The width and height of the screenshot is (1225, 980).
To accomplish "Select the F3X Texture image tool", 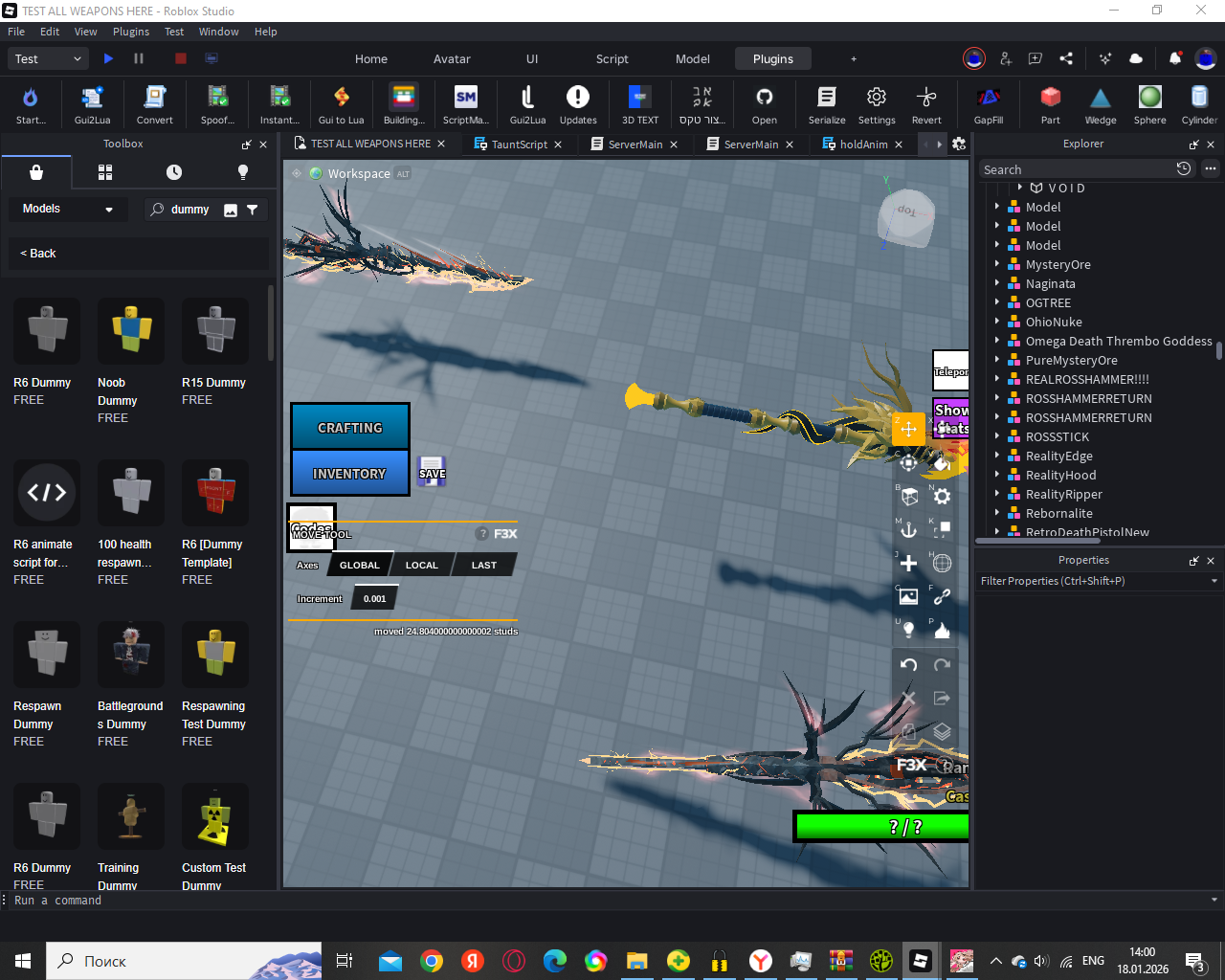I will 908,596.
